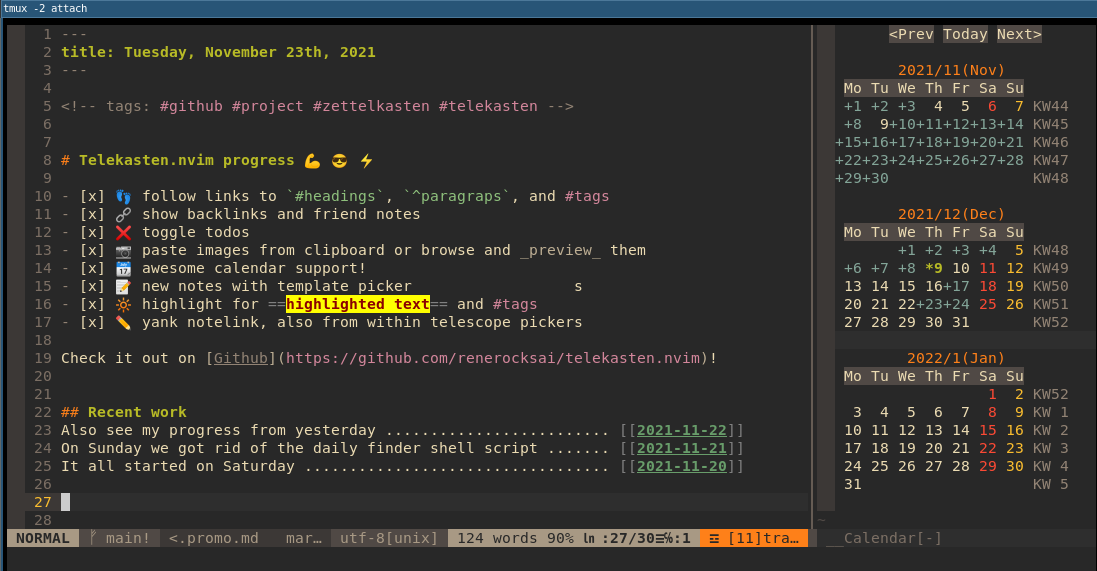Image resolution: width=1097 pixels, height=571 pixels.
Task: Follow the [[2021-11-21]] note link
Action: (681, 449)
